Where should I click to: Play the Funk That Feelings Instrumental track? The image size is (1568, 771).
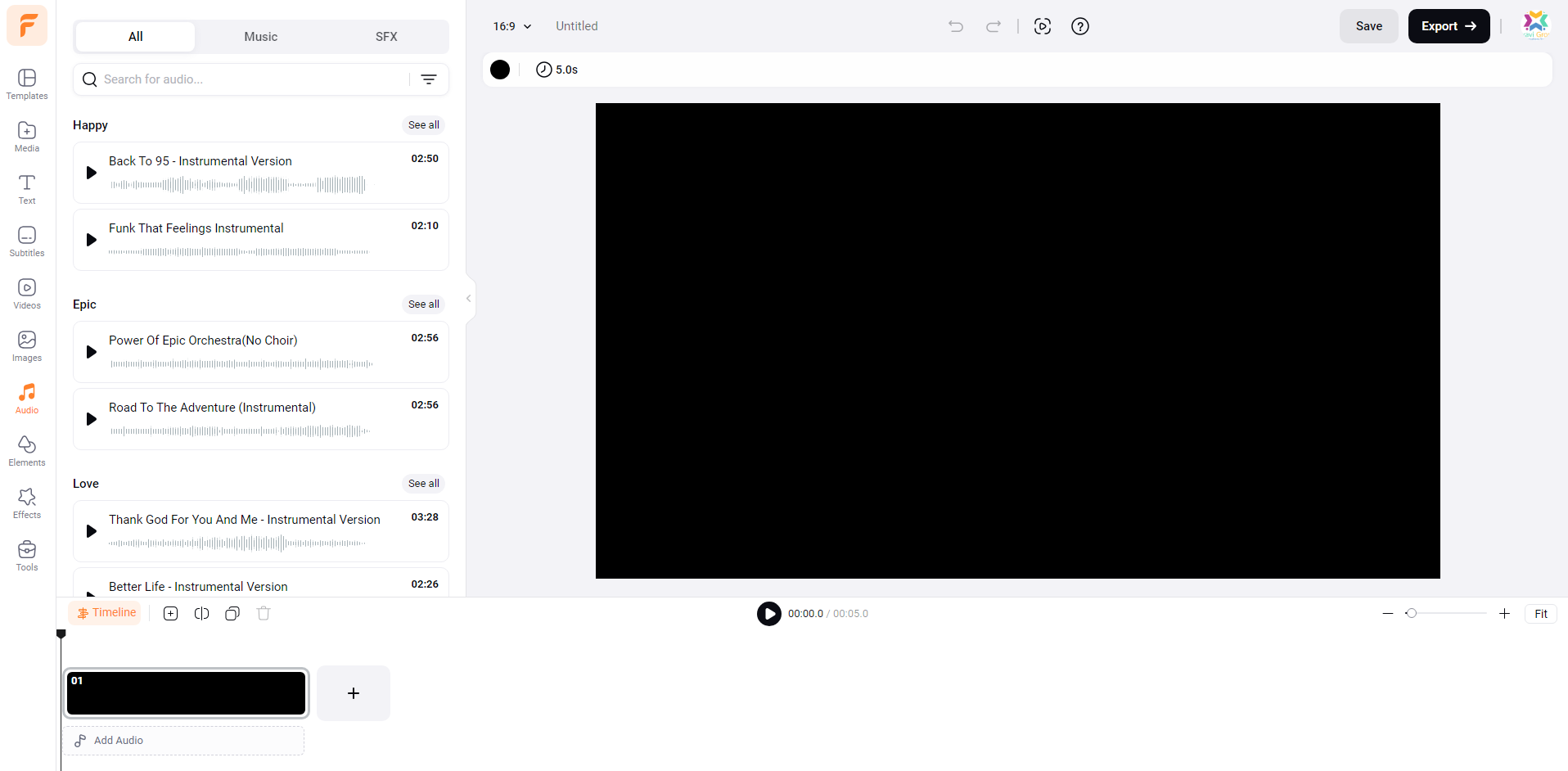tap(92, 240)
